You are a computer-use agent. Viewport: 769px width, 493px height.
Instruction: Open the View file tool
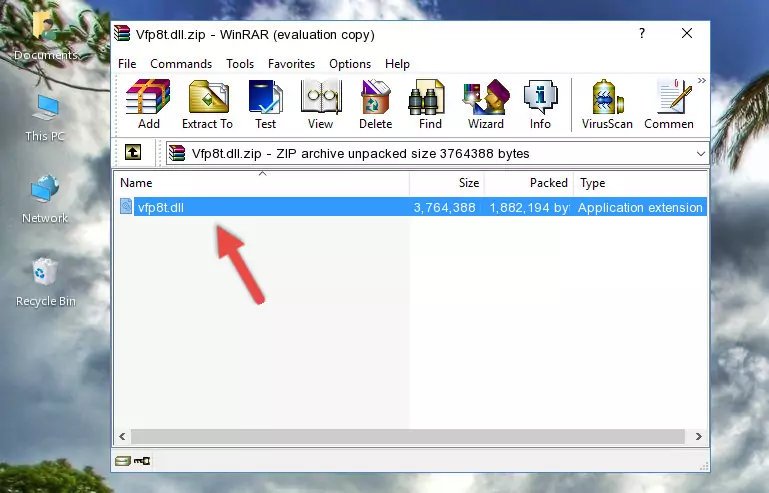[x=321, y=104]
